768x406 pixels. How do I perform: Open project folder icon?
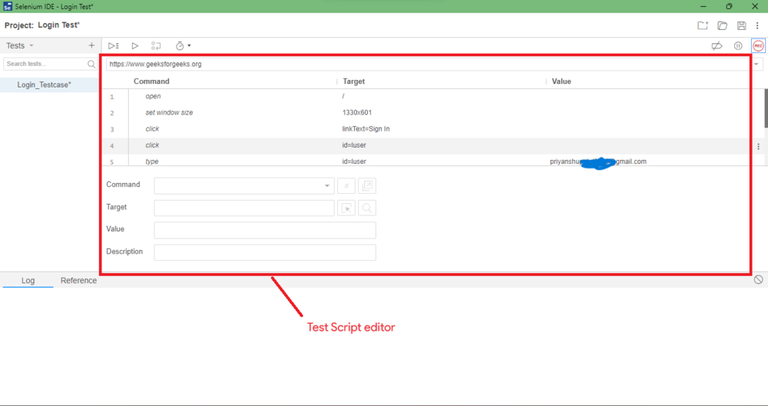(x=722, y=25)
